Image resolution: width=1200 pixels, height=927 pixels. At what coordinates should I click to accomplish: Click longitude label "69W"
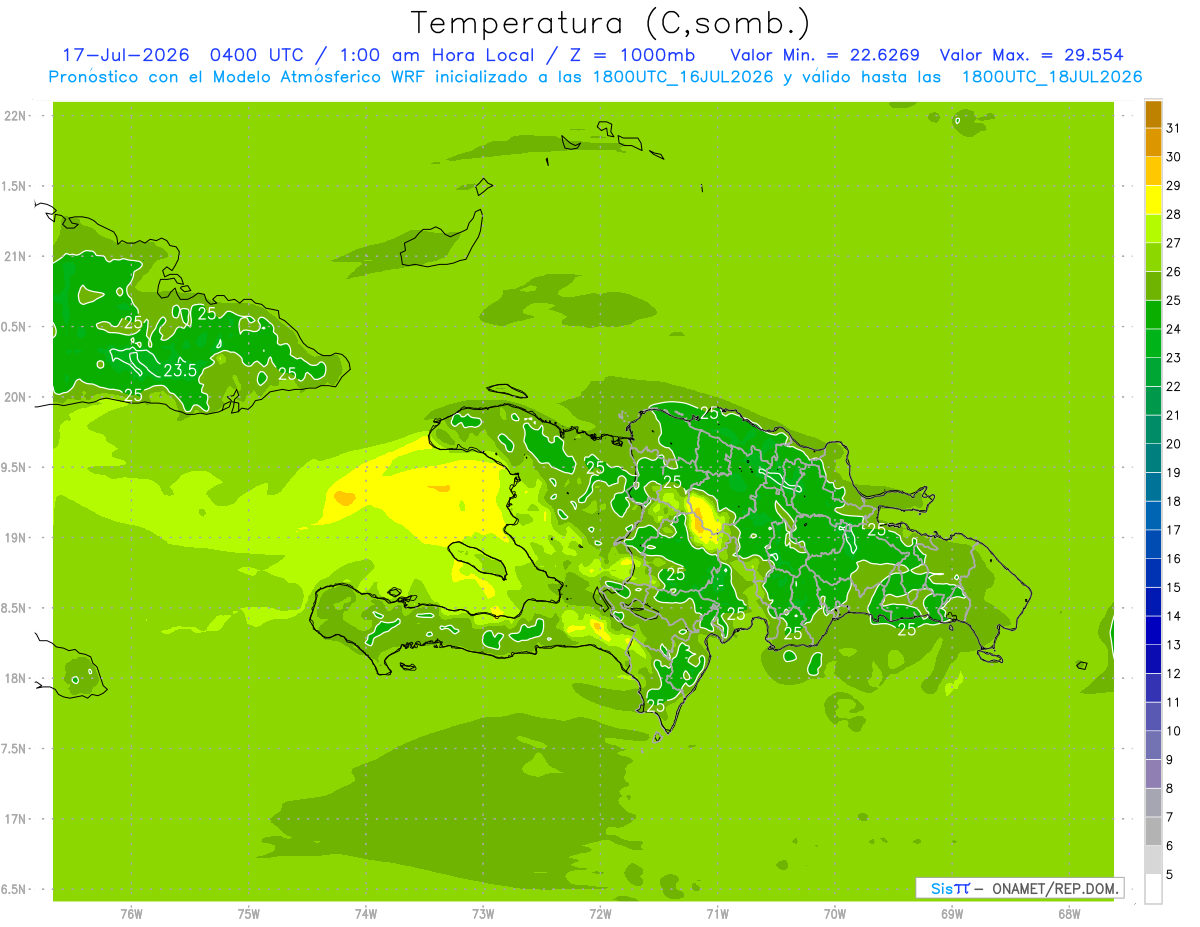pyautogui.click(x=952, y=914)
